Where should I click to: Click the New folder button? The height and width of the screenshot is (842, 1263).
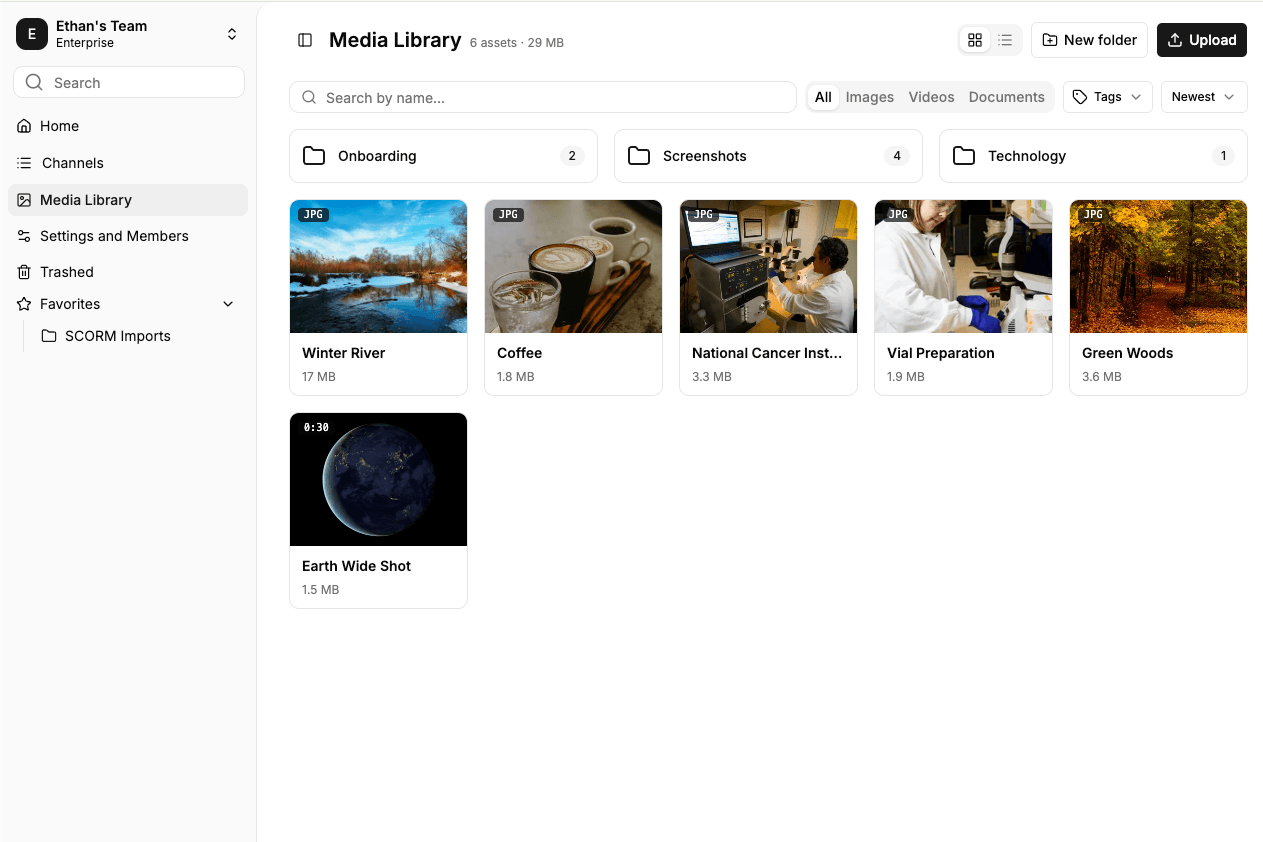[1089, 40]
